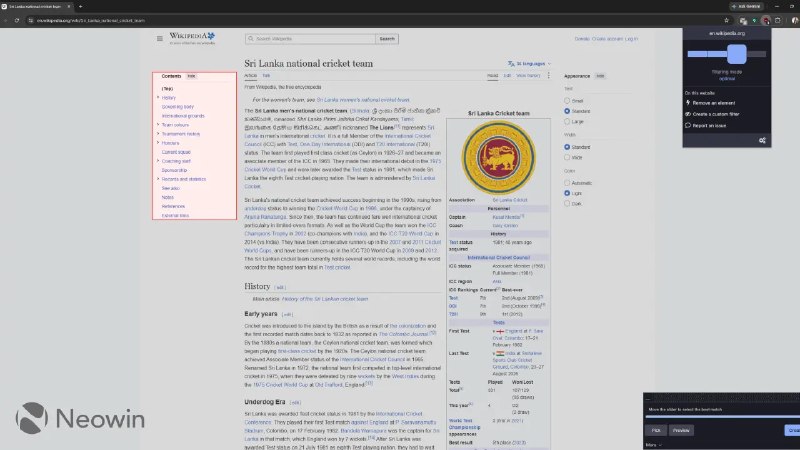The image size is (800, 450).
Task: Click the Ask Gemini button
Action: [x=747, y=7]
